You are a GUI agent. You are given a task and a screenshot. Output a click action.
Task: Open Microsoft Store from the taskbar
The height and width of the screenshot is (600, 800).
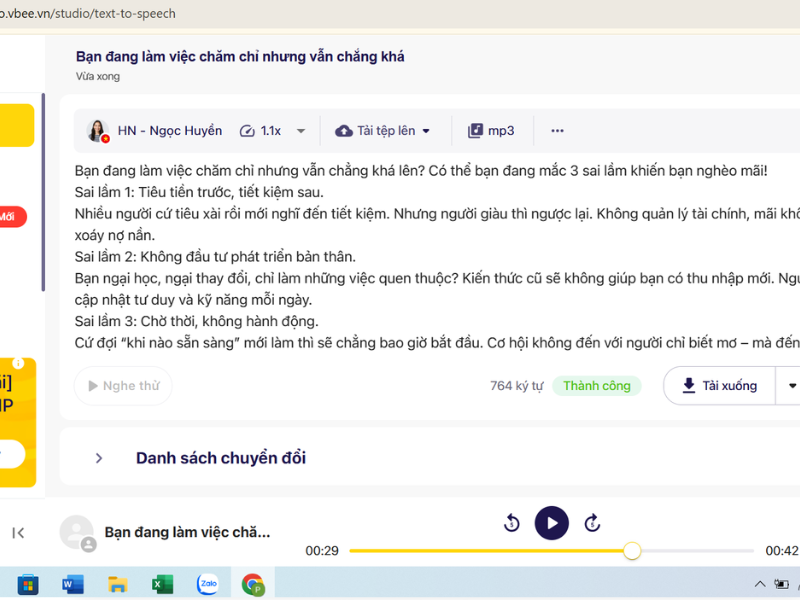pyautogui.click(x=28, y=585)
